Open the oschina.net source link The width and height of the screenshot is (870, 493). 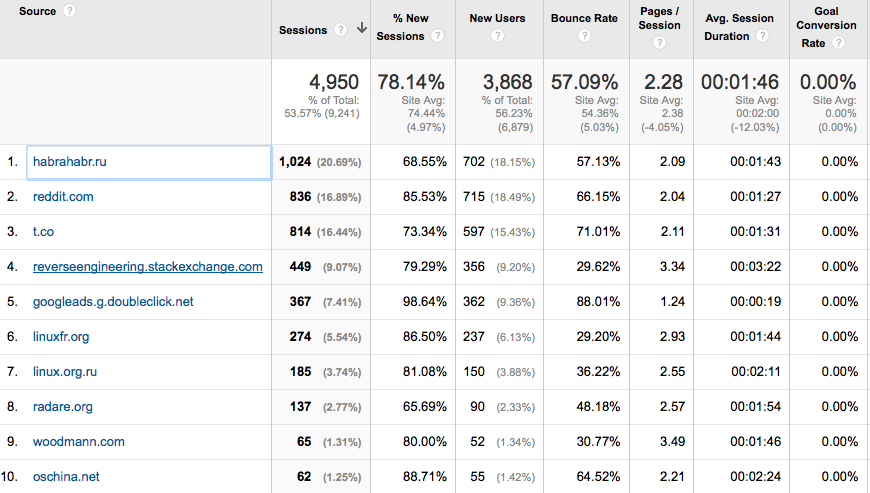click(x=66, y=476)
